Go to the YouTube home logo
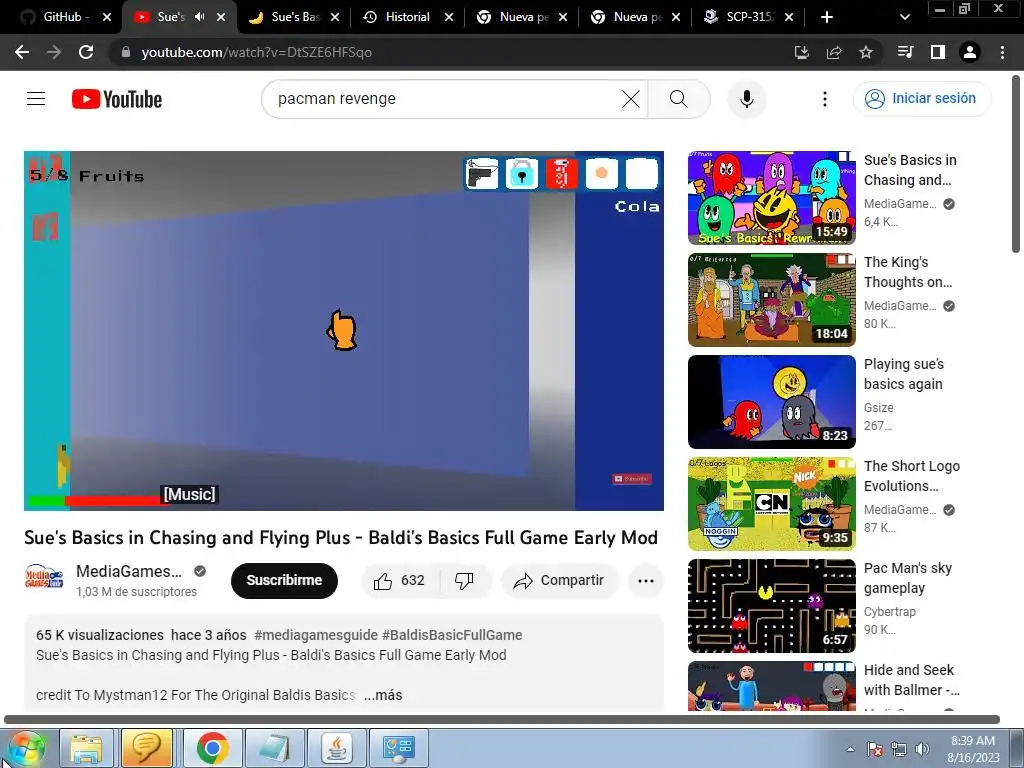 [117, 99]
